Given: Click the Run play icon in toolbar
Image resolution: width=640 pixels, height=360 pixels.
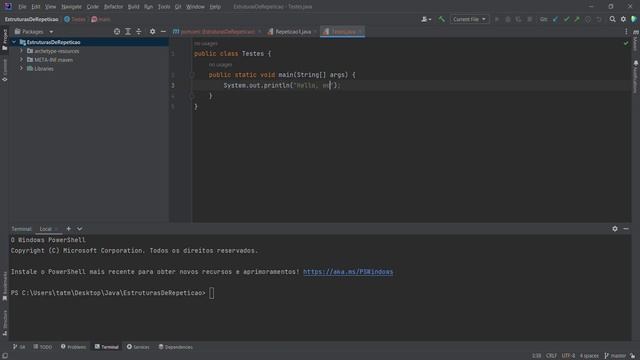Looking at the screenshot, I should click(x=497, y=19).
